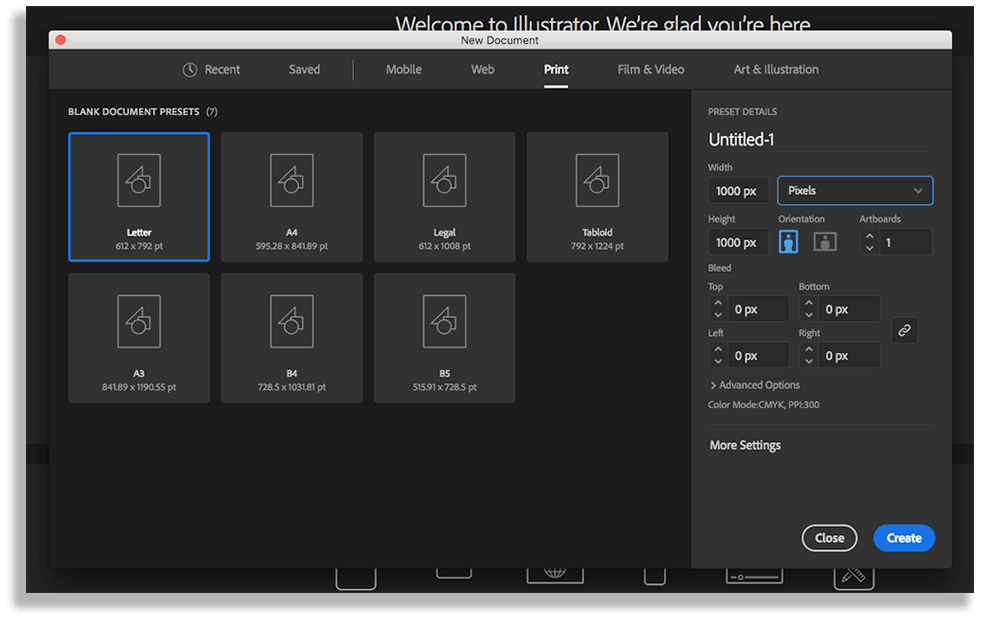Click the Width input field
983x619 pixels.
tap(739, 191)
